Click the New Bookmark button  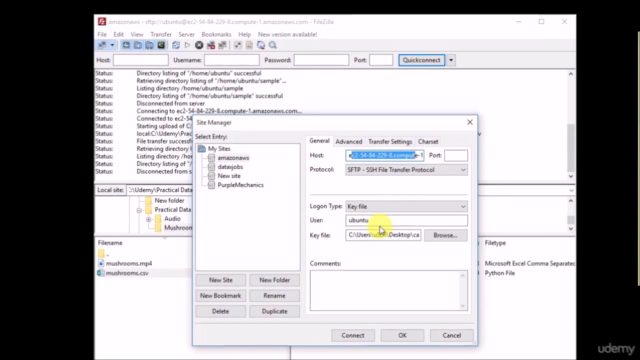221,296
